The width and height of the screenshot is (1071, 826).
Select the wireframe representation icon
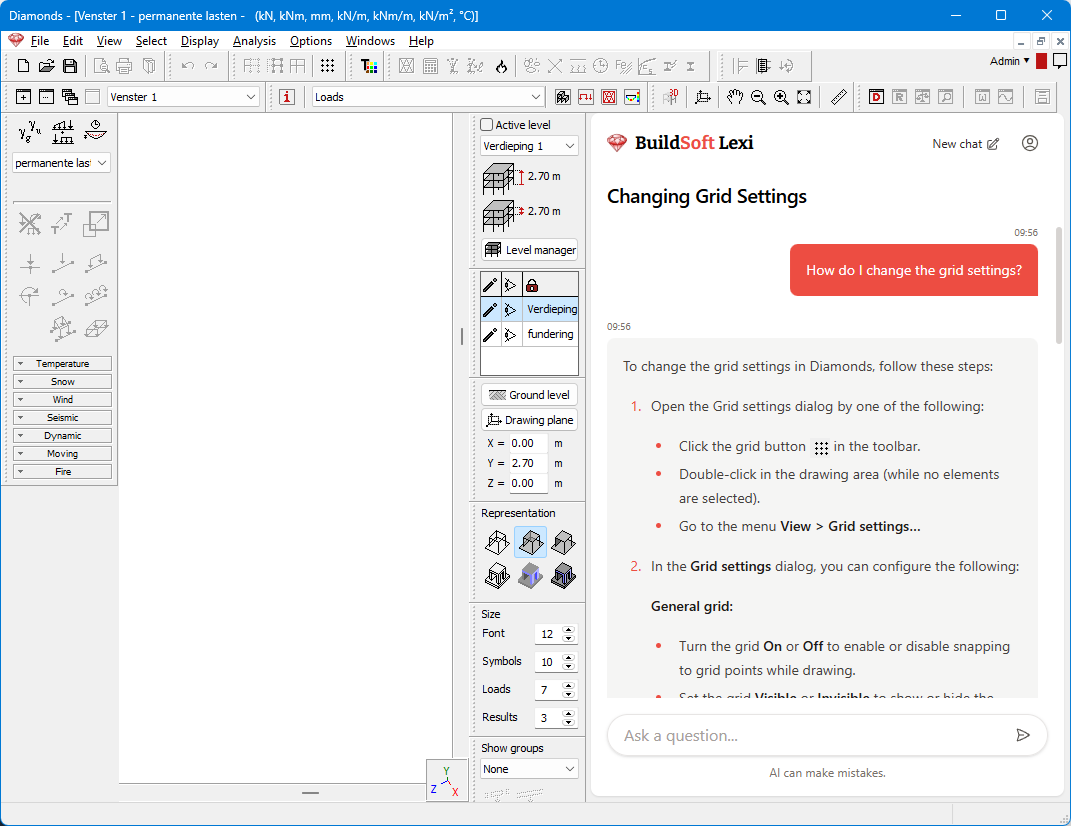click(x=497, y=543)
